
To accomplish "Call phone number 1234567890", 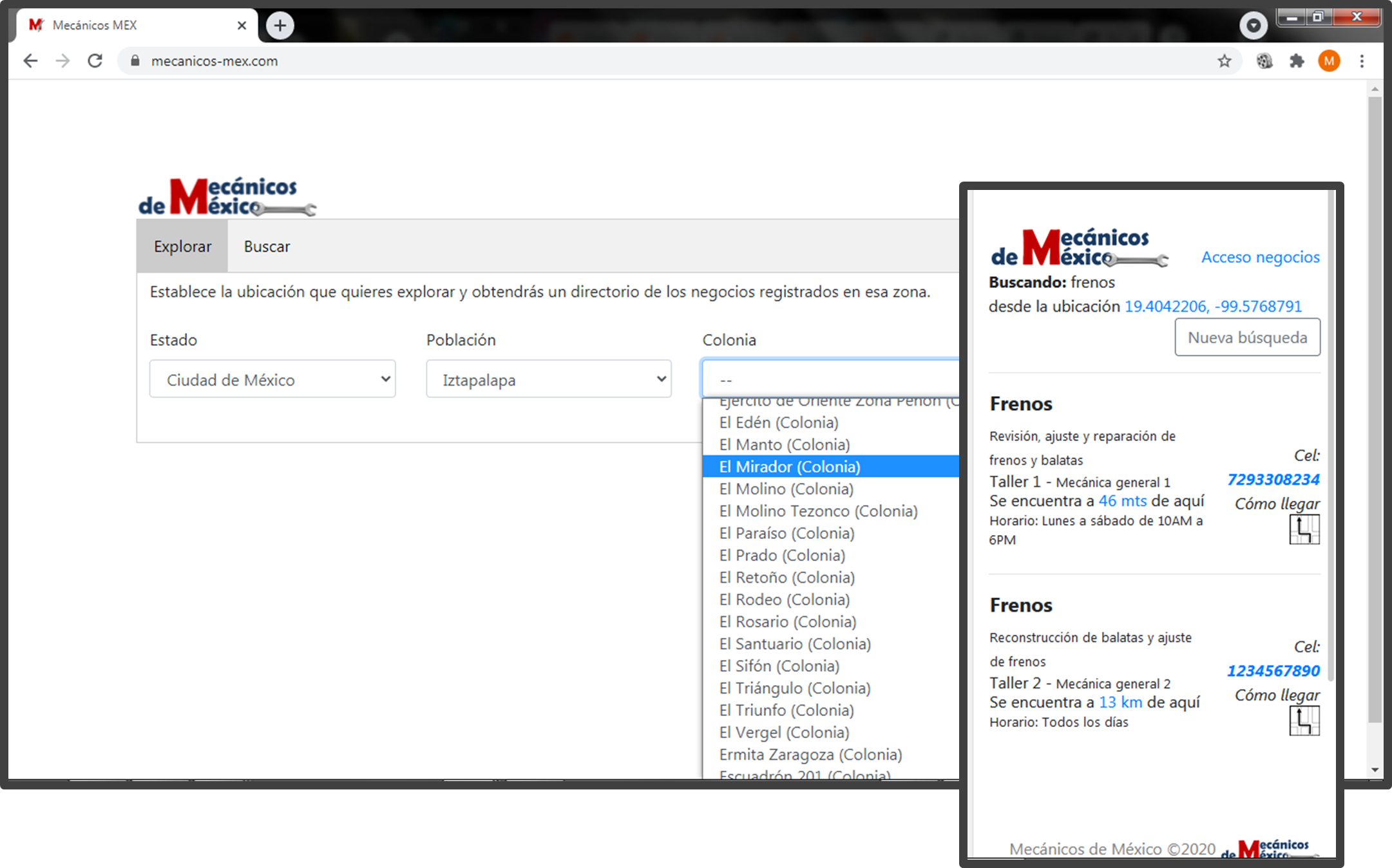I will point(1273,671).
